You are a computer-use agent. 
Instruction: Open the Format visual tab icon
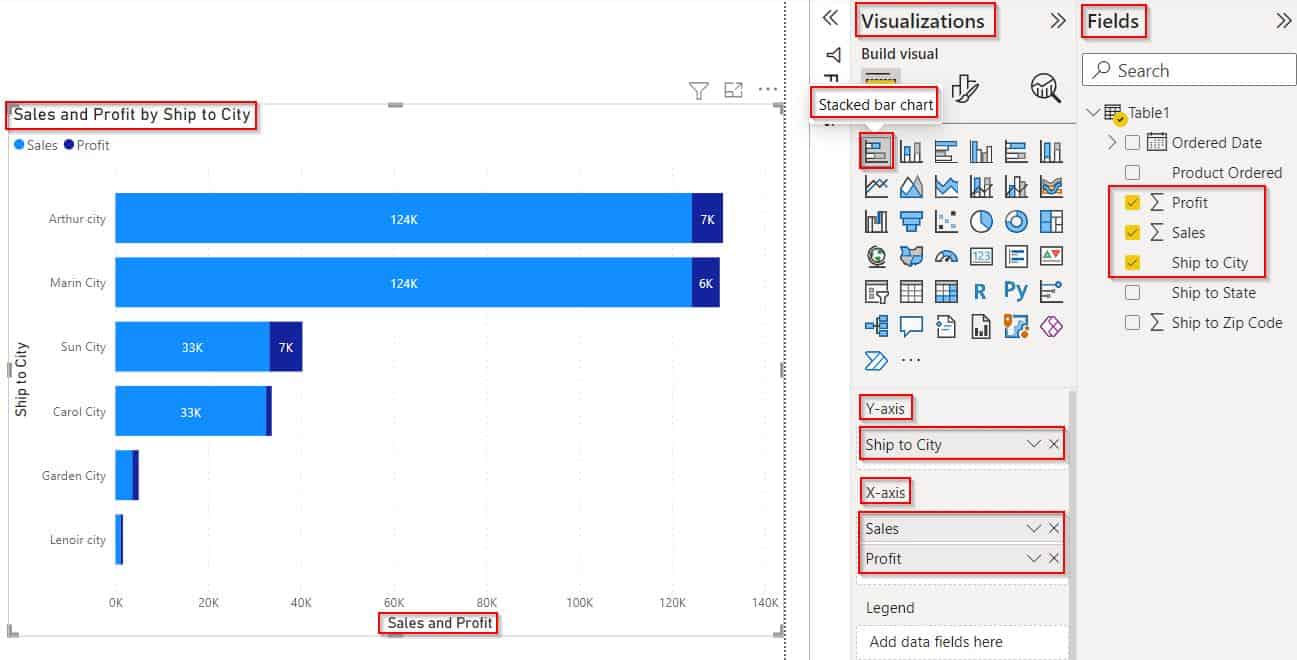(965, 88)
